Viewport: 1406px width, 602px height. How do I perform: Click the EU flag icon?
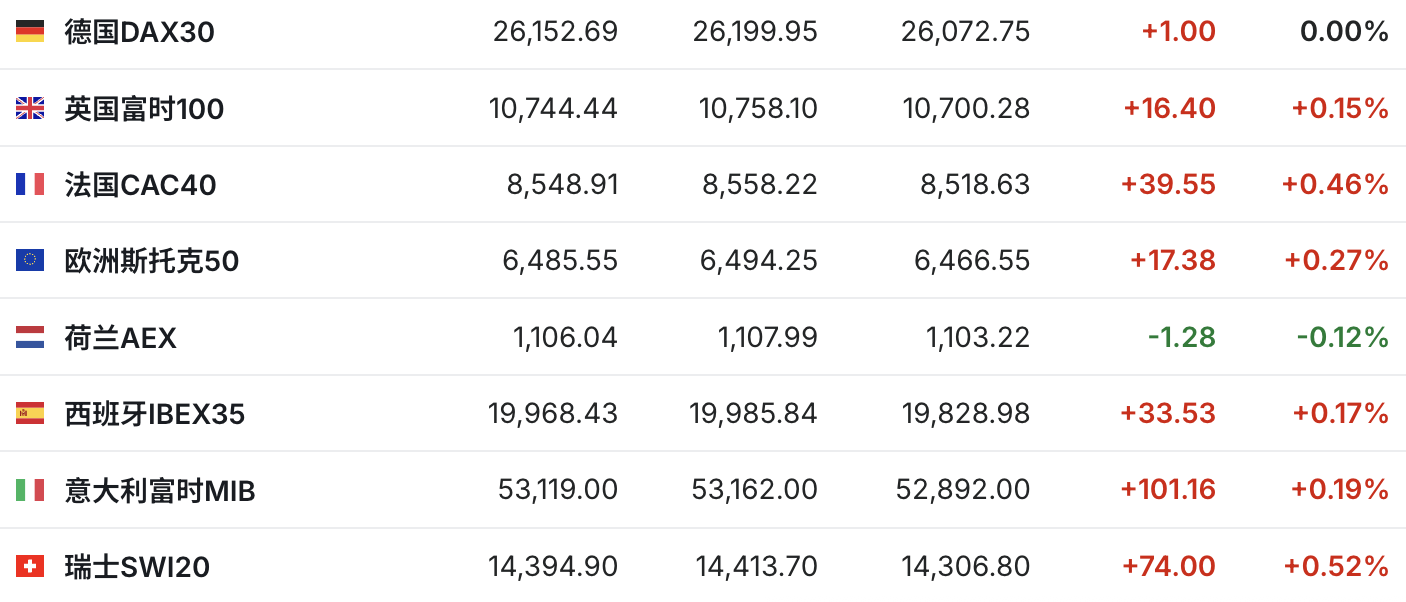coord(30,261)
